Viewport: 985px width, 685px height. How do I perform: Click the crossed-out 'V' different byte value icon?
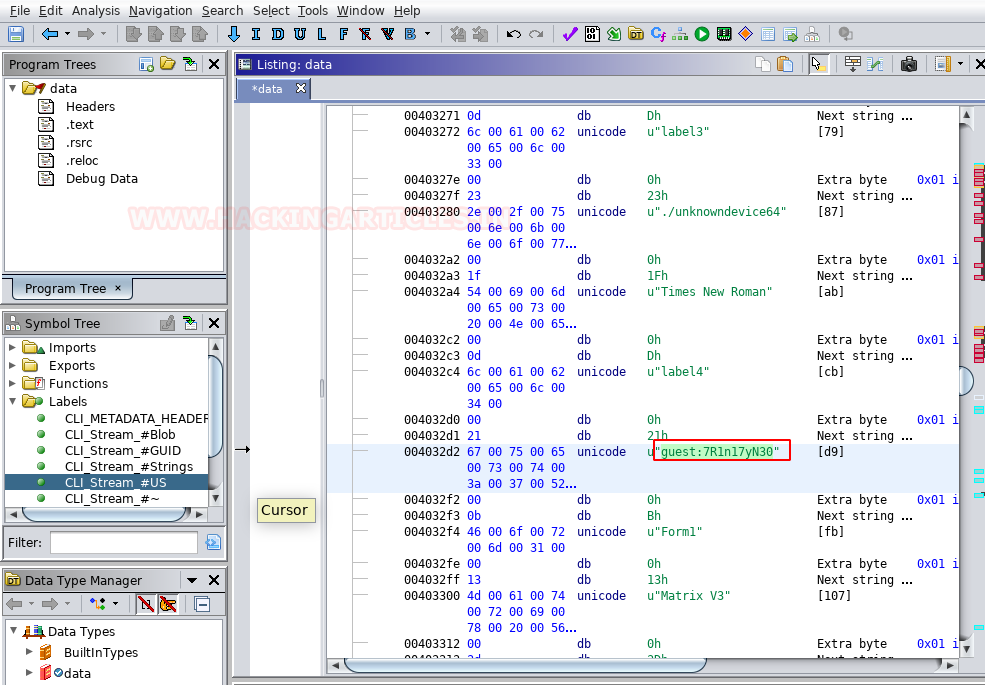tap(388, 34)
